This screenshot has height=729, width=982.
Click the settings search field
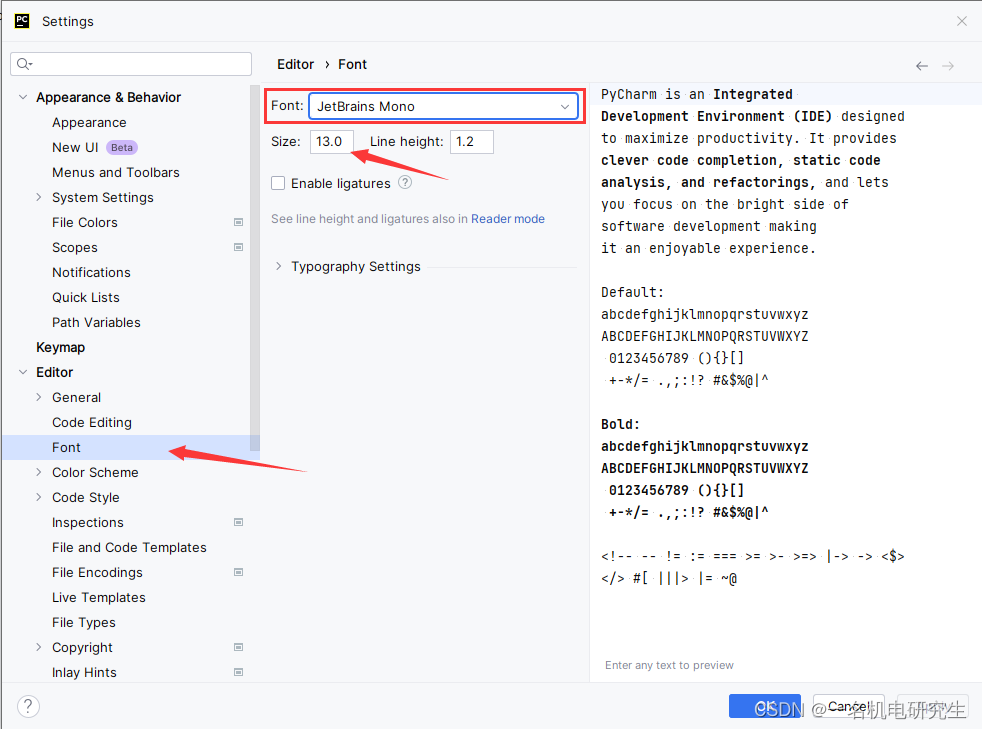click(131, 64)
